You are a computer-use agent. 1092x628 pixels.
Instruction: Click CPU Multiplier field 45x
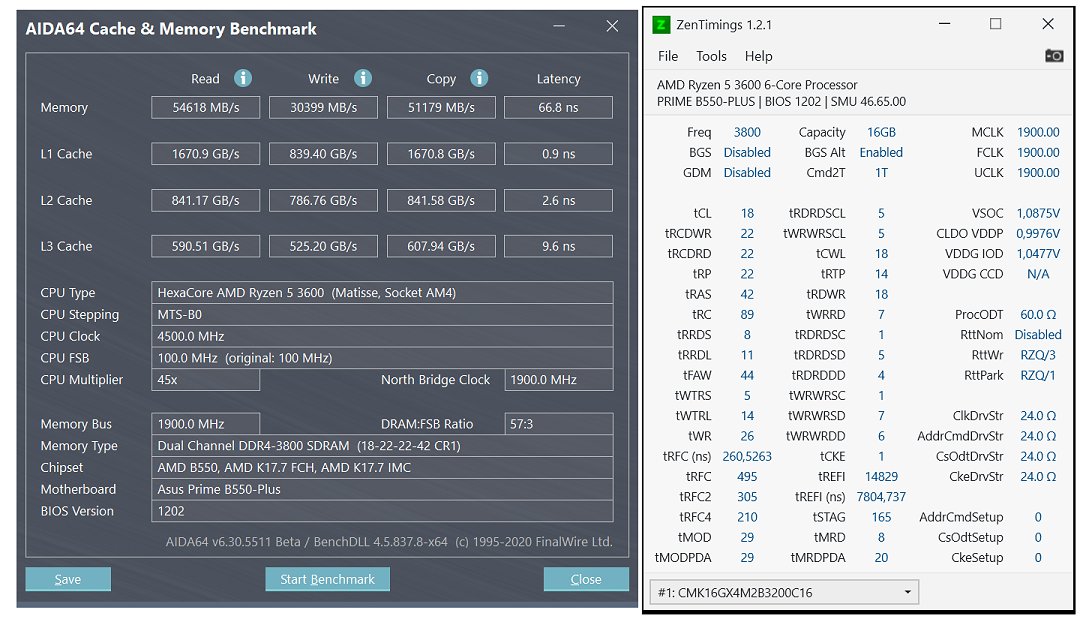click(x=205, y=379)
